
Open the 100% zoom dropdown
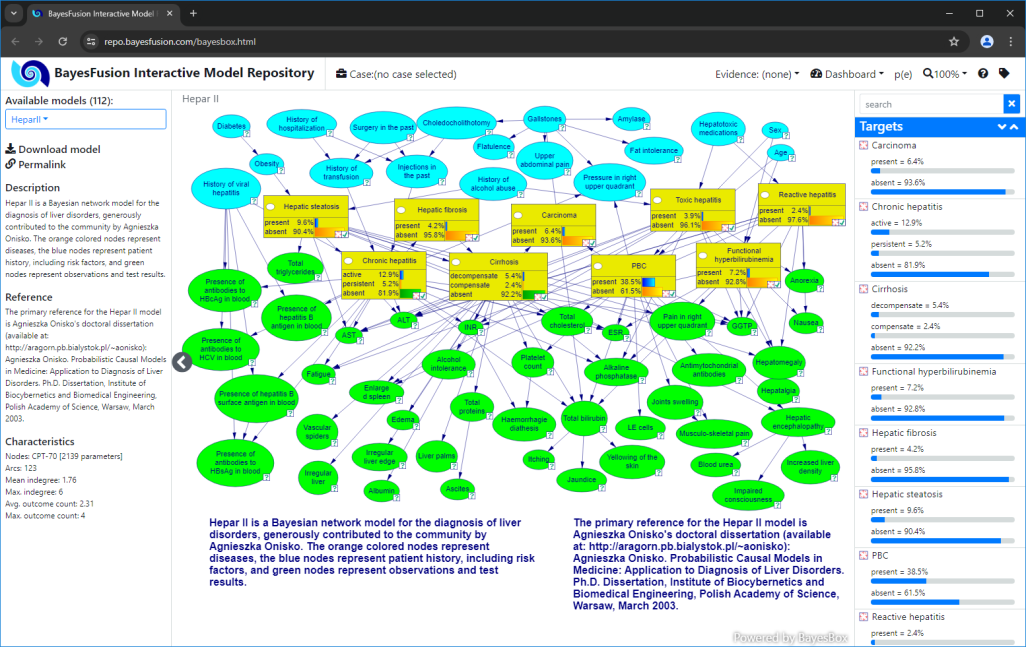[x=945, y=74]
